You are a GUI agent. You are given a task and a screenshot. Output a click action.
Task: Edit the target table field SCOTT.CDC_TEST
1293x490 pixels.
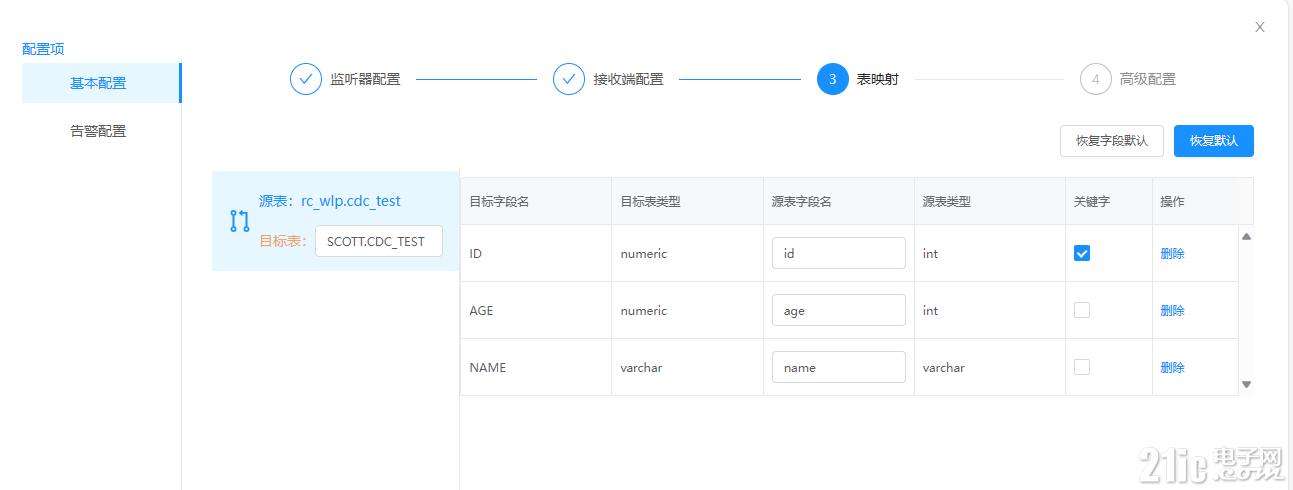point(379,241)
